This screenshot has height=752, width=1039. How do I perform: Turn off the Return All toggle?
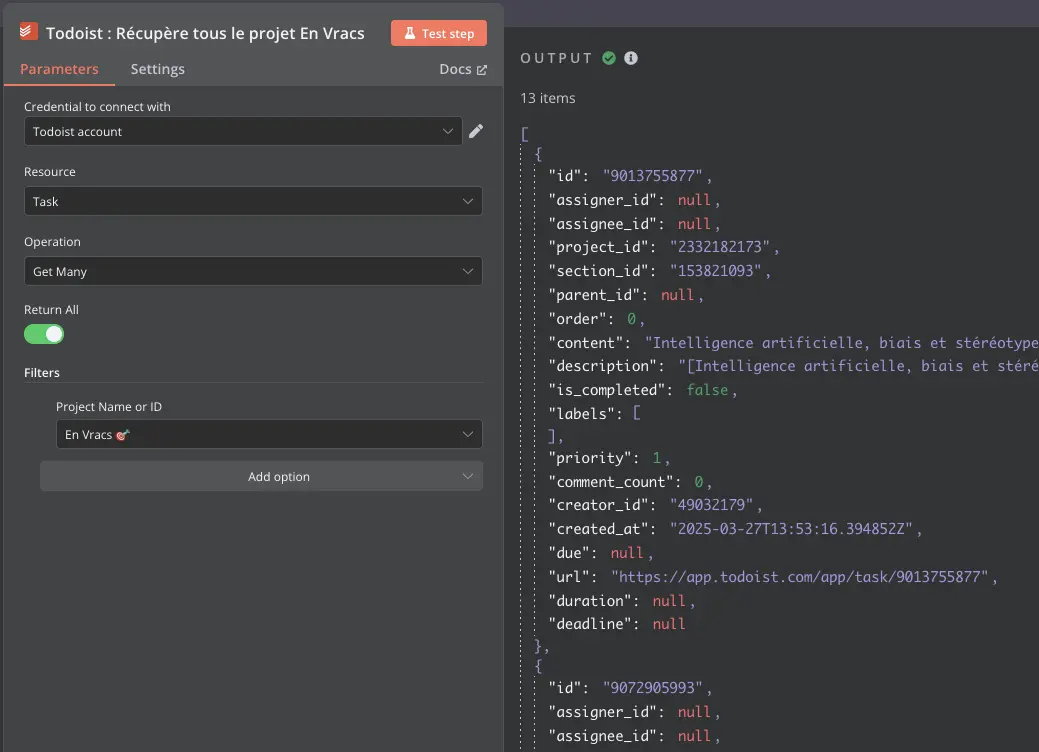(44, 334)
